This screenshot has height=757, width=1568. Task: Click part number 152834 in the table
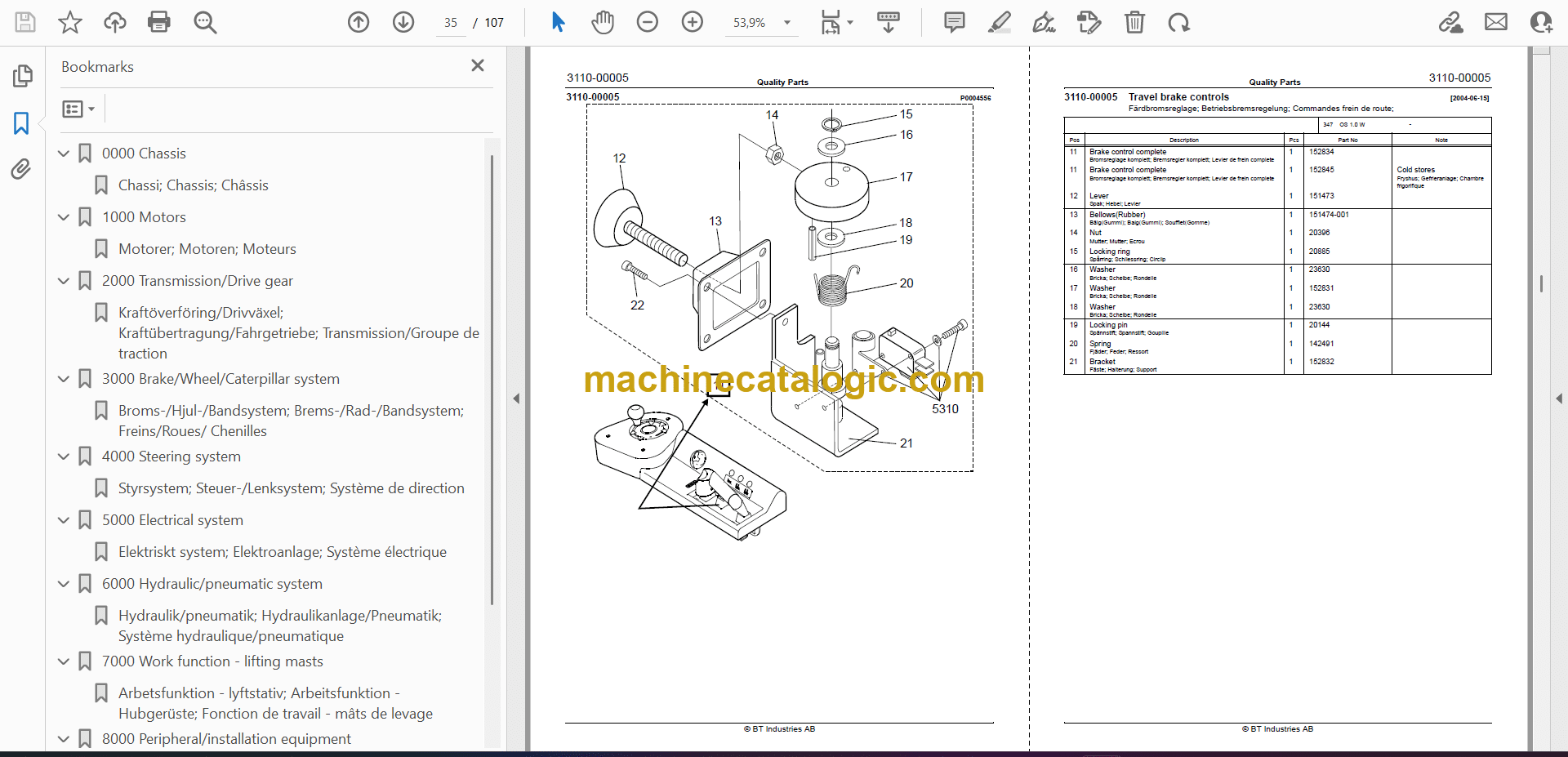pyautogui.click(x=1321, y=152)
